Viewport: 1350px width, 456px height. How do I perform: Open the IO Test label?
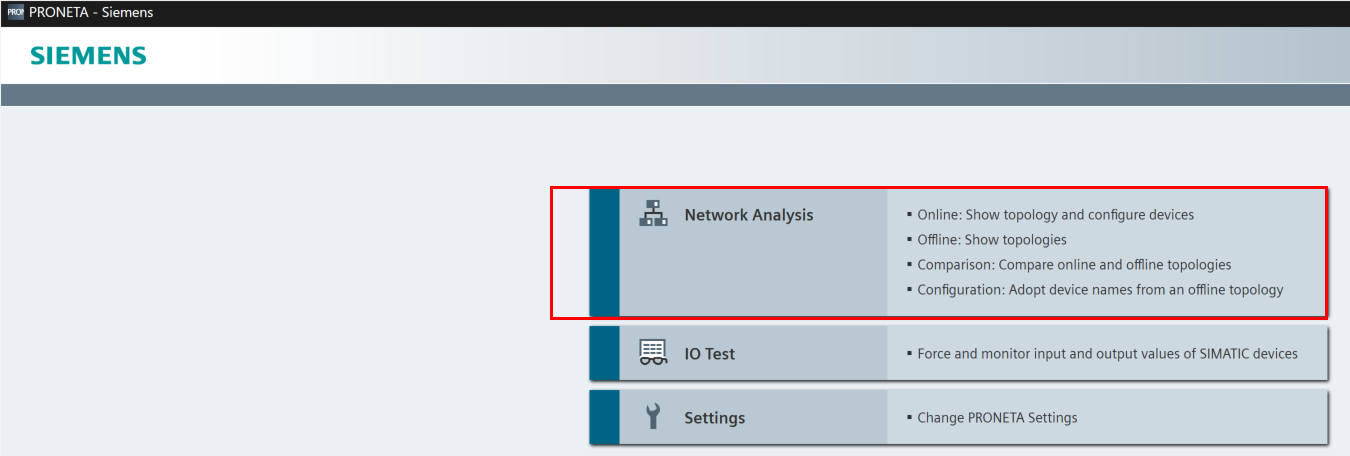709,354
